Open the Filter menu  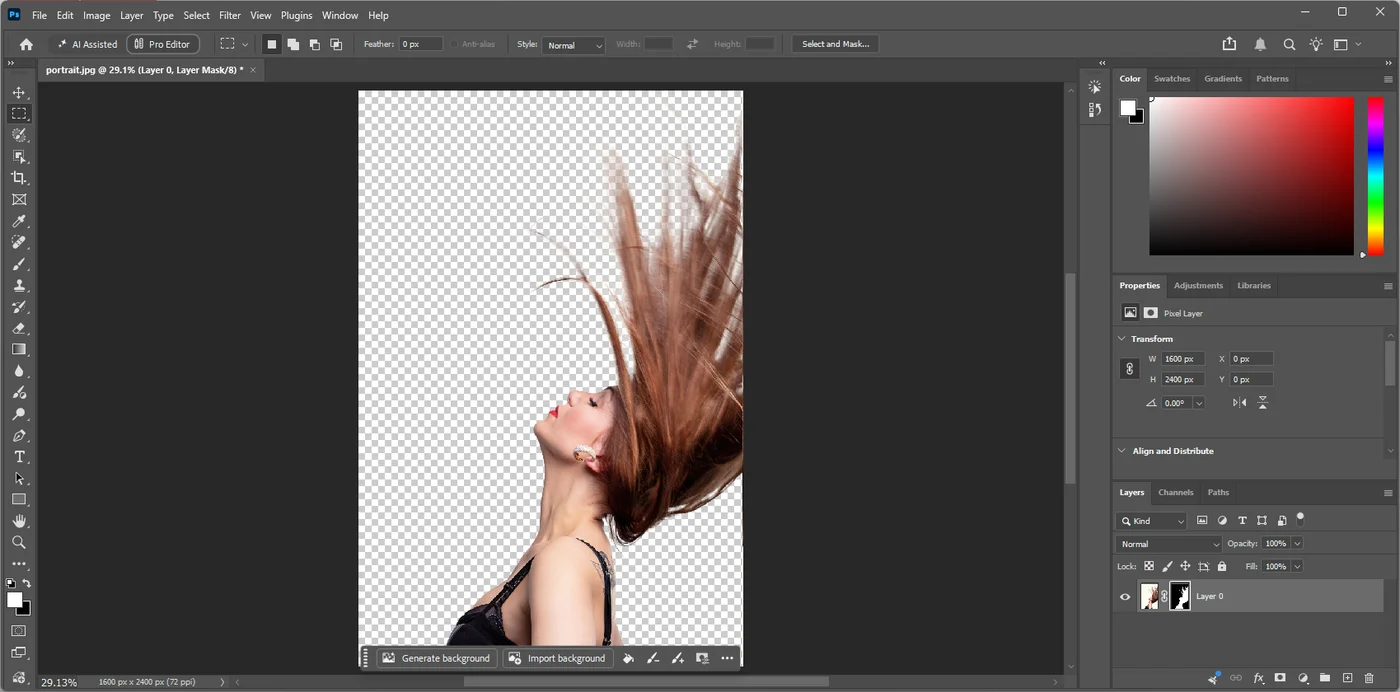click(230, 15)
